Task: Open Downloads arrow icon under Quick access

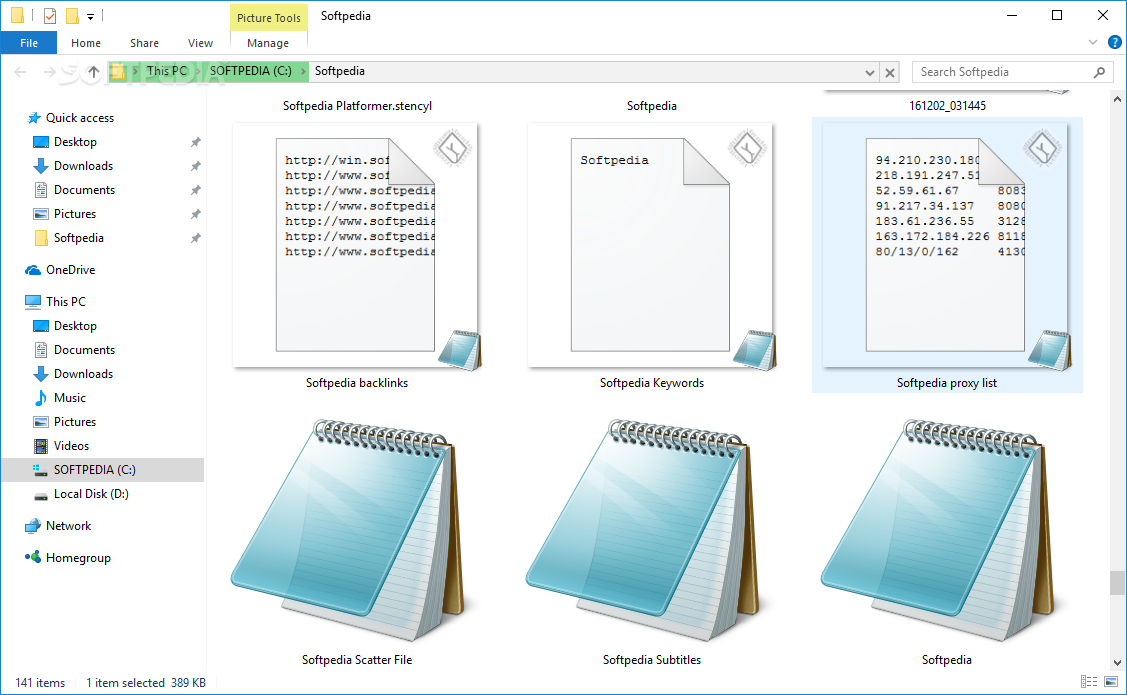Action: (x=41, y=166)
